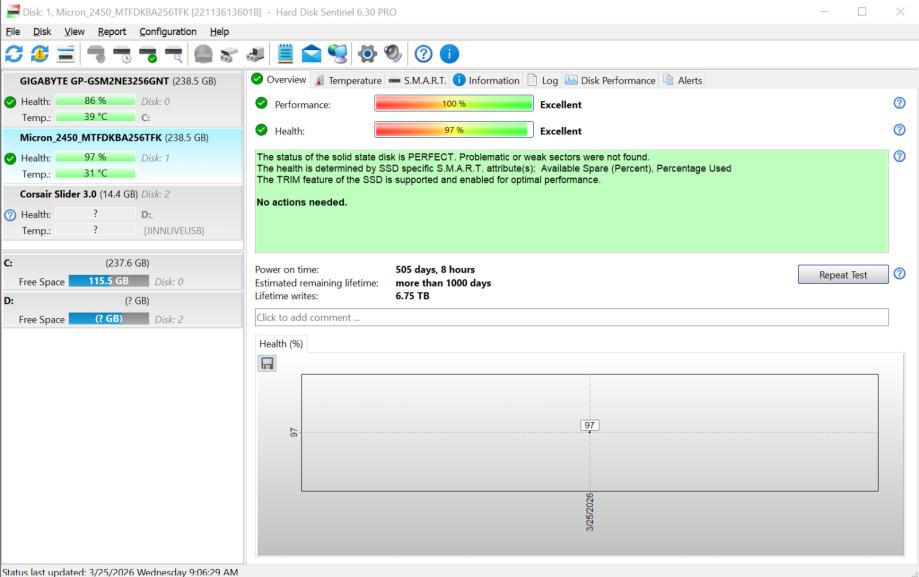Click the 3/25/2026 date label under graph
This screenshot has height=577, width=919.
pos(590,512)
